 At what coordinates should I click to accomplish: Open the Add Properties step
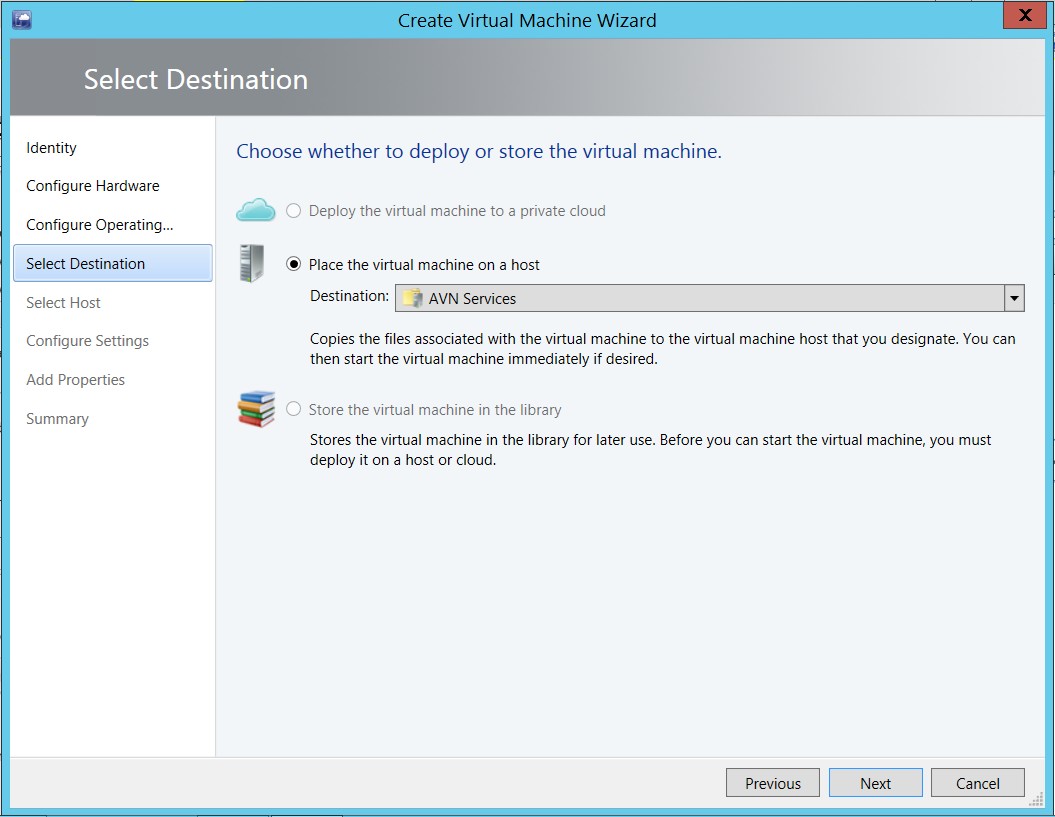[75, 380]
